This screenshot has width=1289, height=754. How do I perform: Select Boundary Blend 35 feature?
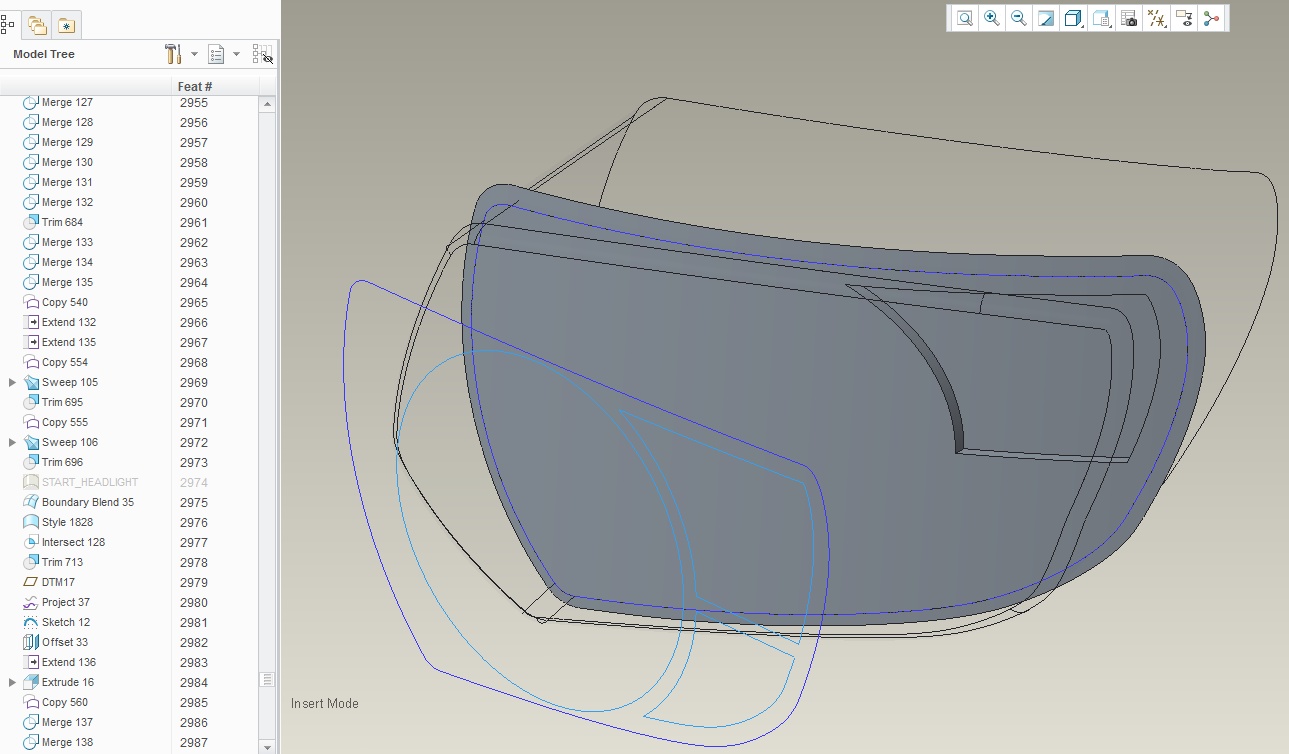click(88, 502)
